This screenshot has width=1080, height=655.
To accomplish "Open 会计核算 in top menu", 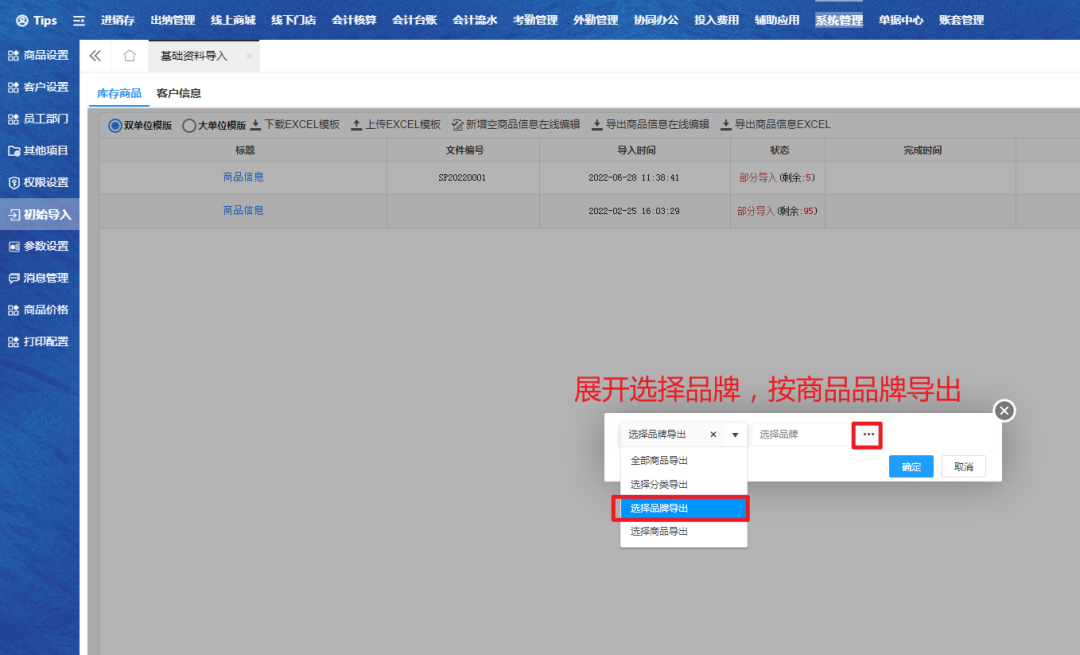I will tap(354, 20).
